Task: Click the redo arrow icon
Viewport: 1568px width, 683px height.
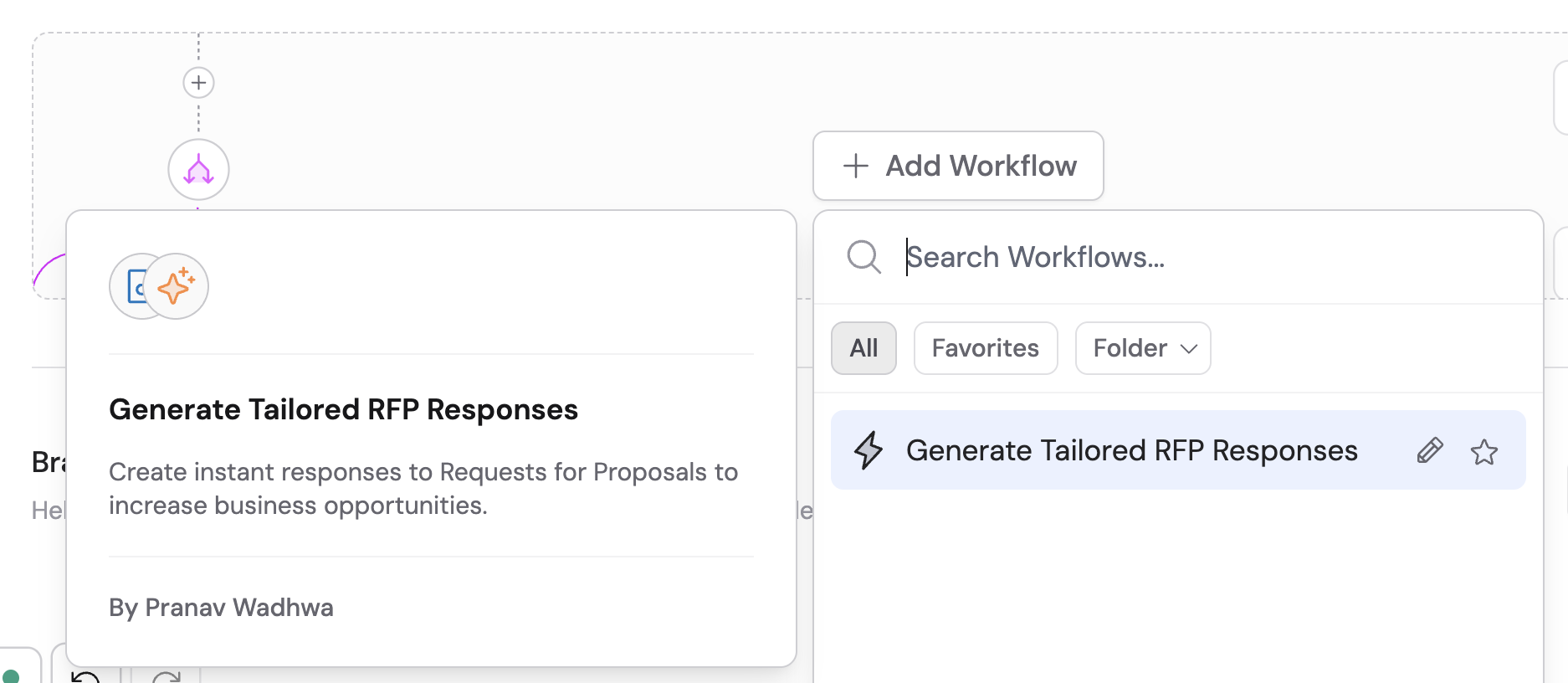Action: 167,676
